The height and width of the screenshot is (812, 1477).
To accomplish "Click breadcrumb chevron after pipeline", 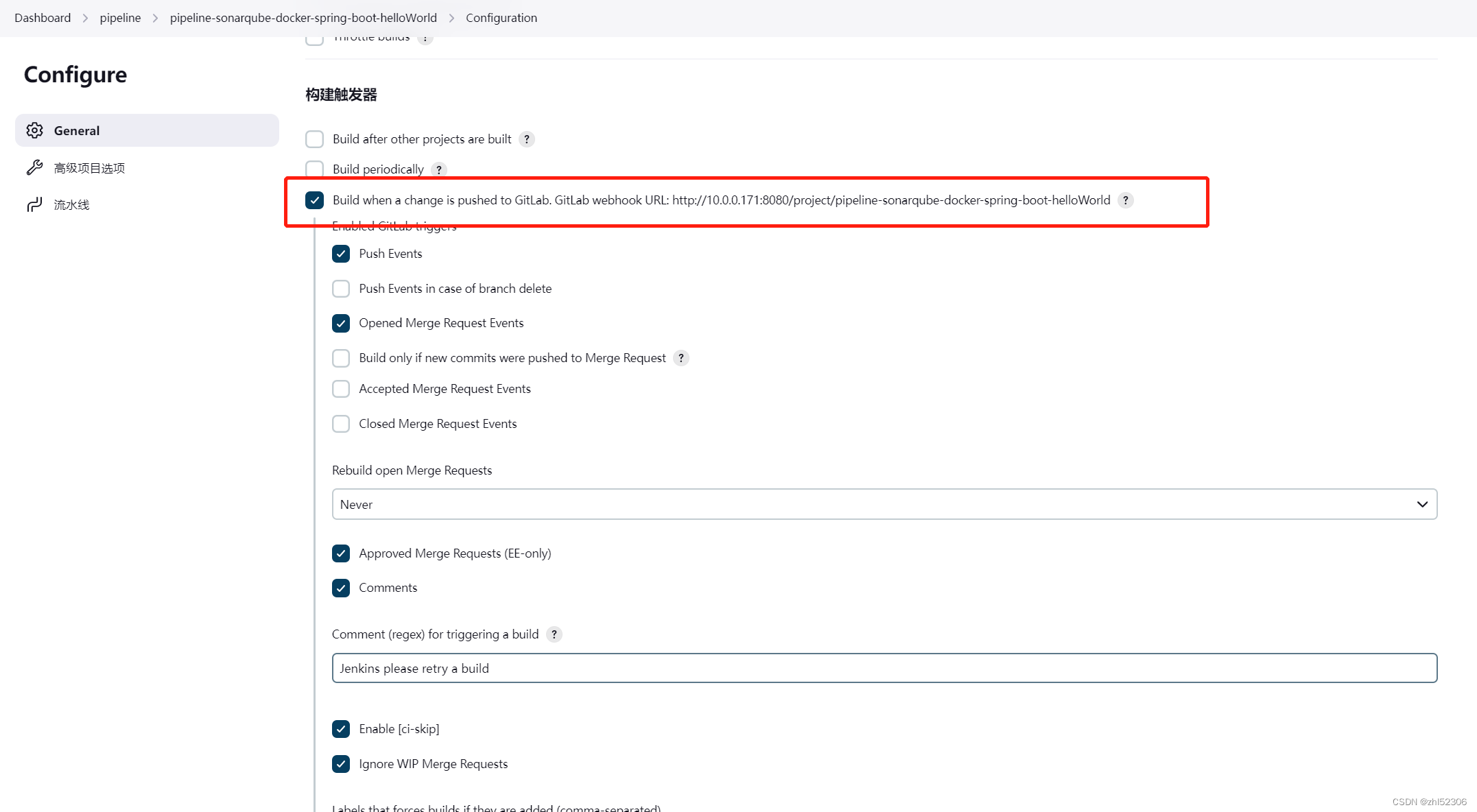I will (x=156, y=18).
